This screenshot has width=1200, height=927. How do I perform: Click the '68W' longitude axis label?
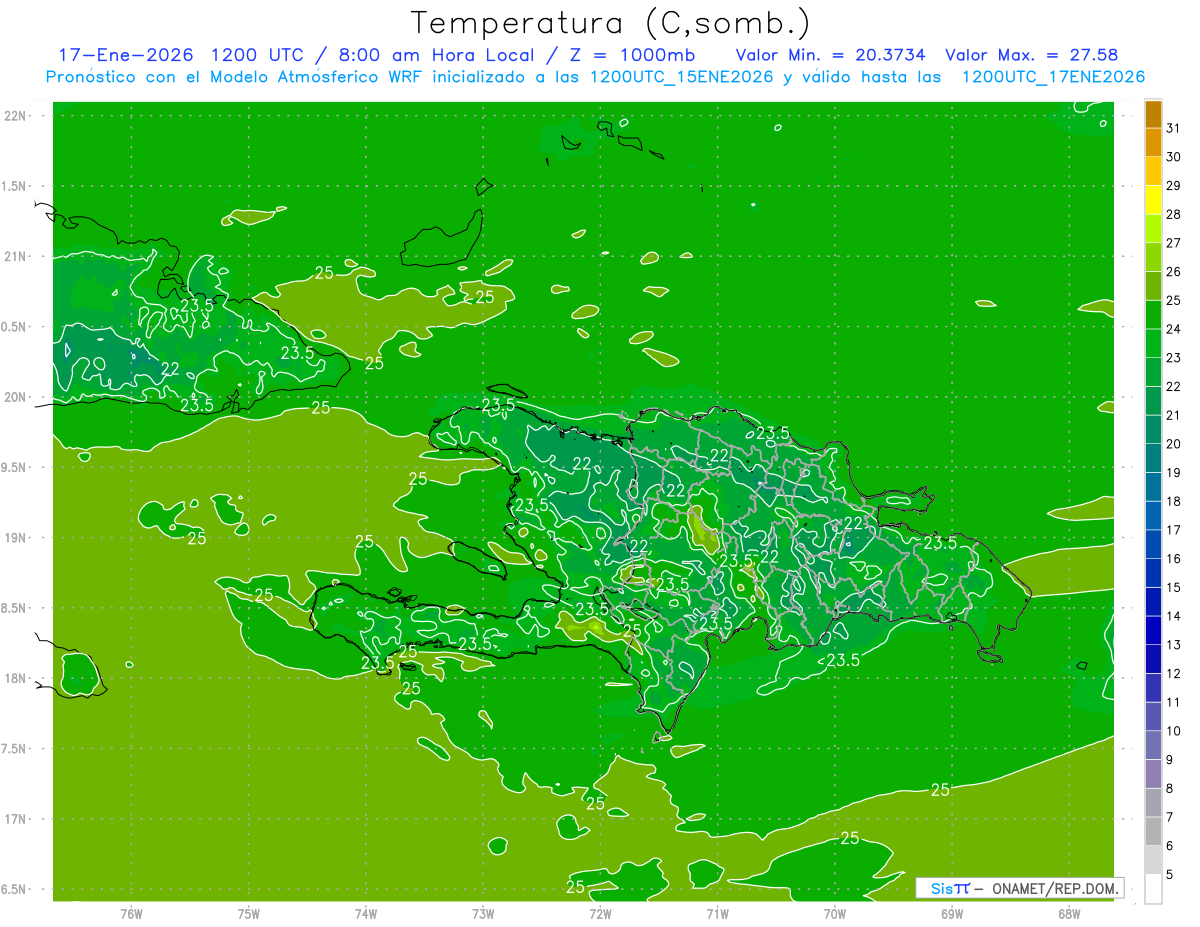1069,914
